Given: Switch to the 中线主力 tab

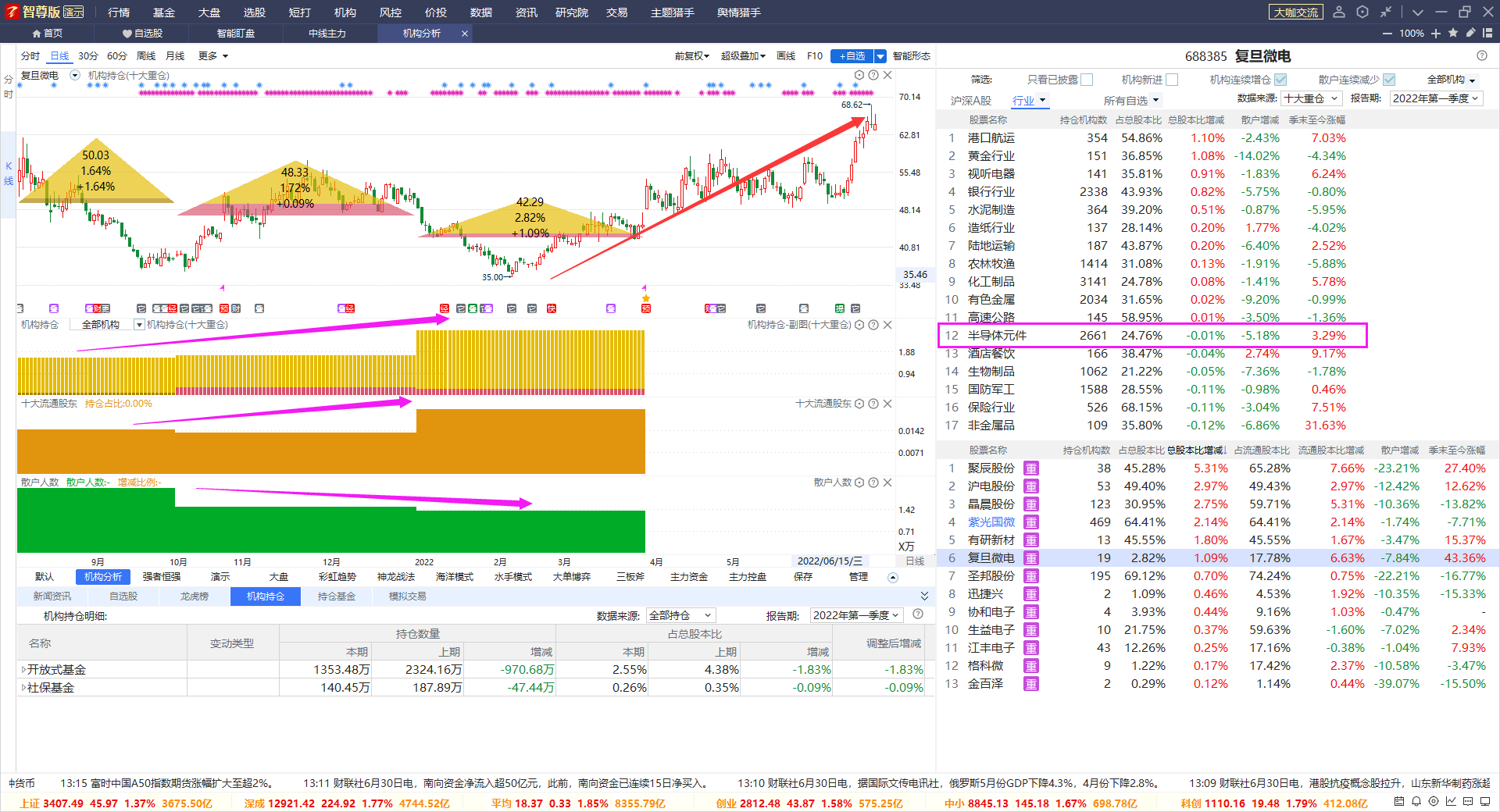Looking at the screenshot, I should pos(327,34).
